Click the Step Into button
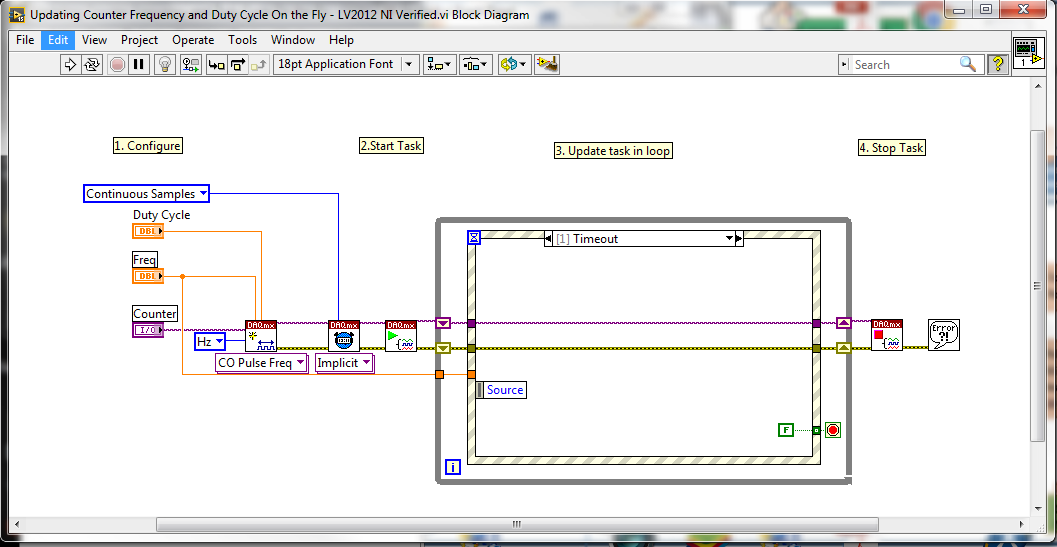The image size is (1057, 547). click(x=216, y=65)
